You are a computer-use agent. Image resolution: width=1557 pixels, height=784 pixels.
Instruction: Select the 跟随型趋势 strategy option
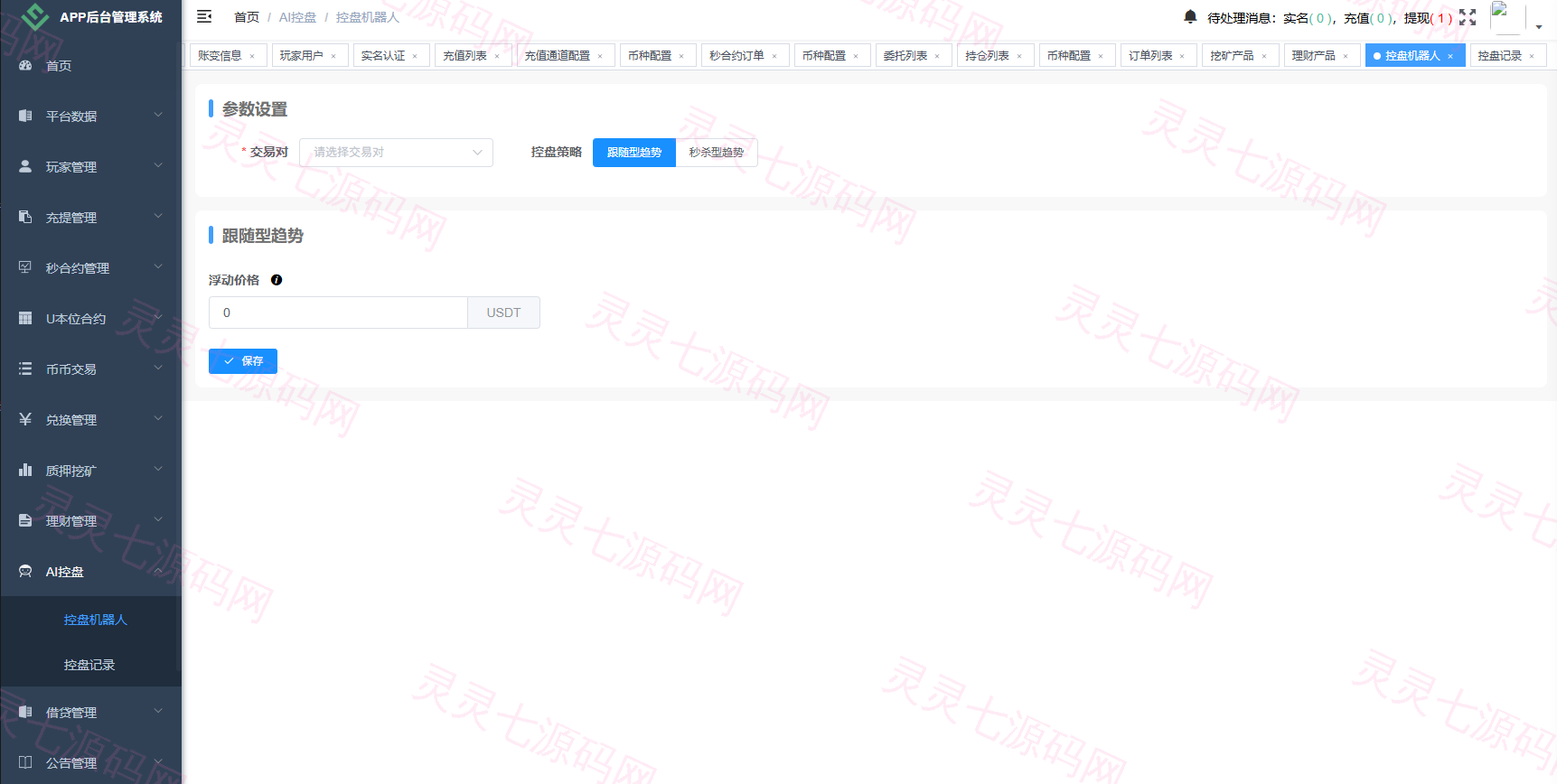pos(634,153)
